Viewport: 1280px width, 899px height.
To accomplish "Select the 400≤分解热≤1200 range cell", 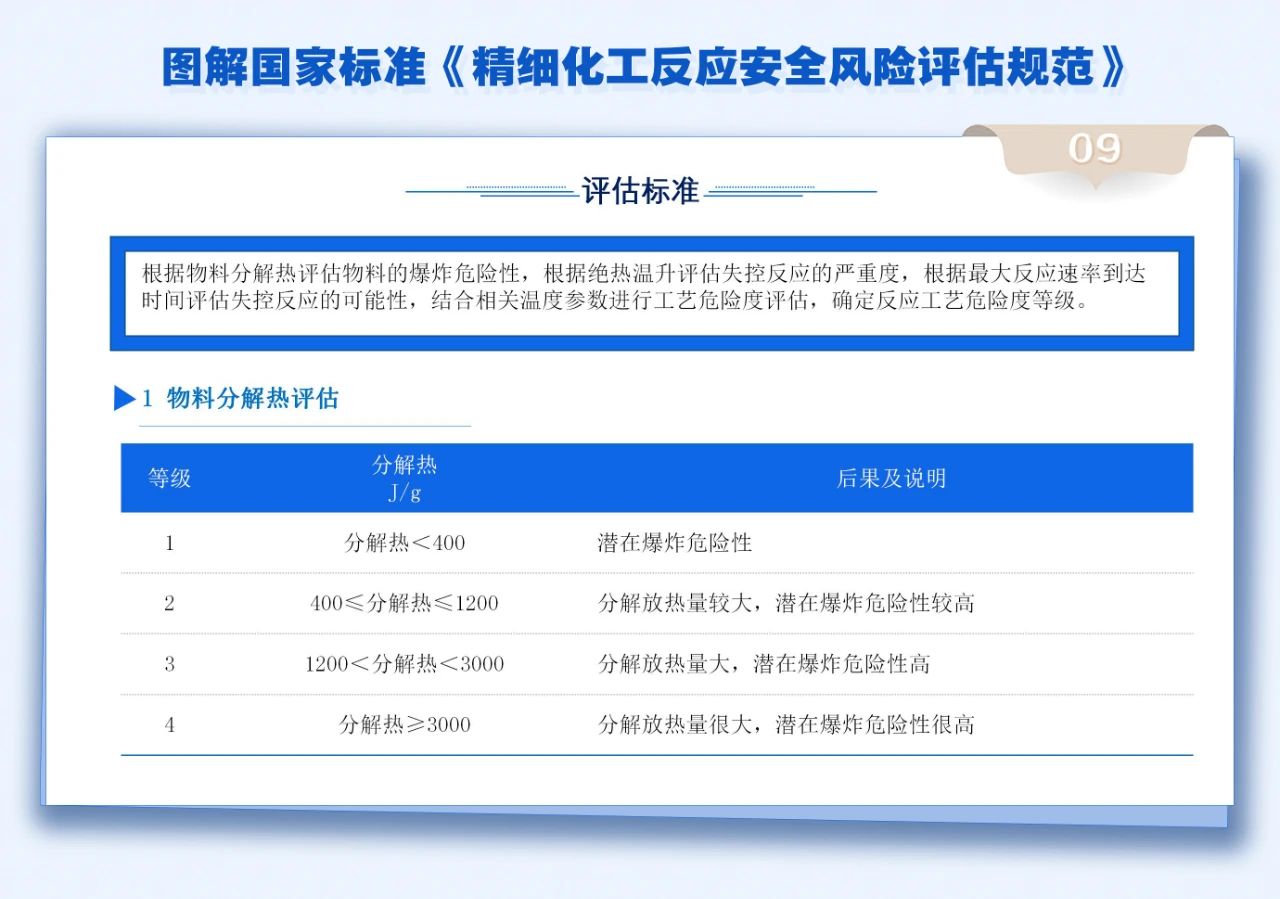I will coord(404,603).
